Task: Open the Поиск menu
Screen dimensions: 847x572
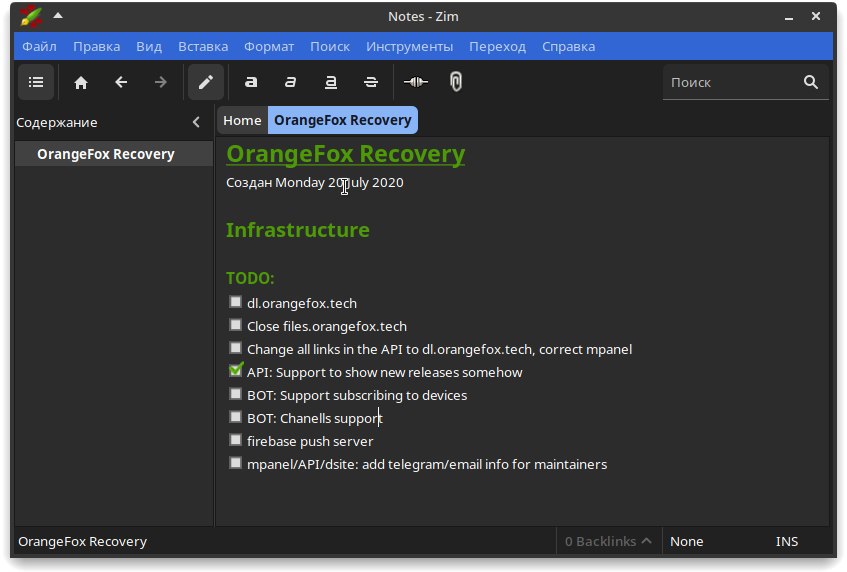Action: 330,46
